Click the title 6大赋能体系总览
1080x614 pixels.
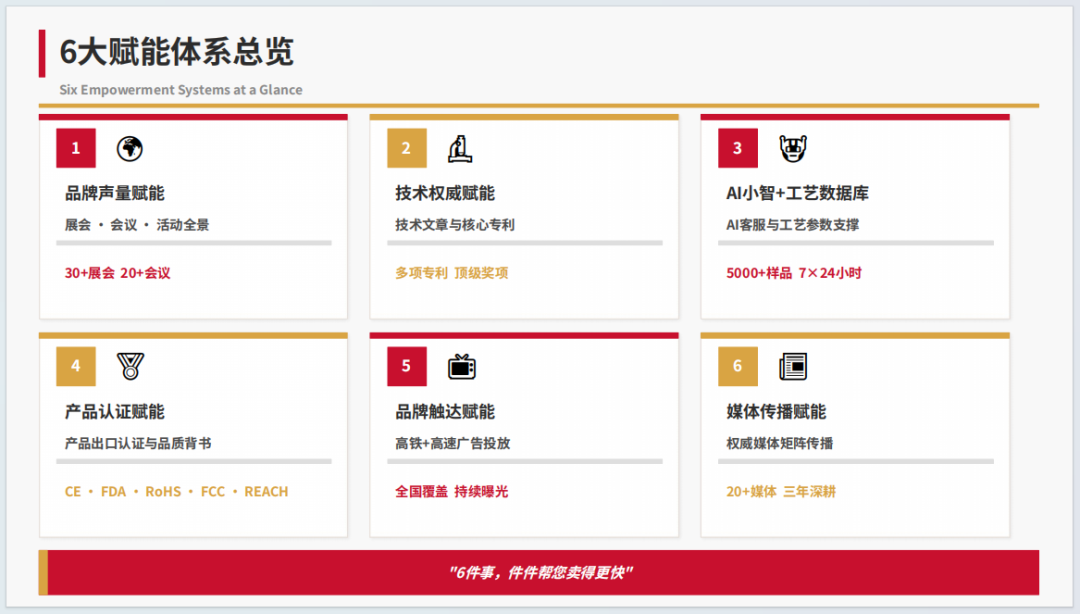[x=177, y=52]
